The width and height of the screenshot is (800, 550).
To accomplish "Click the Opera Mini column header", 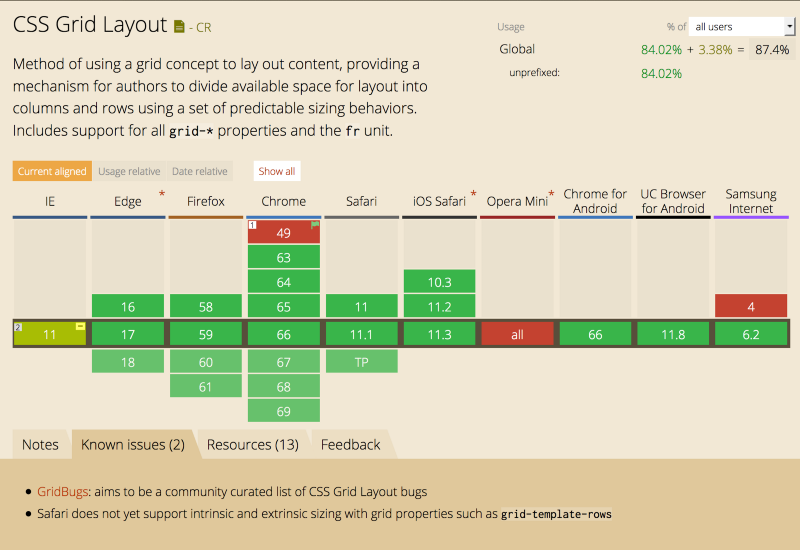I will pos(517,201).
